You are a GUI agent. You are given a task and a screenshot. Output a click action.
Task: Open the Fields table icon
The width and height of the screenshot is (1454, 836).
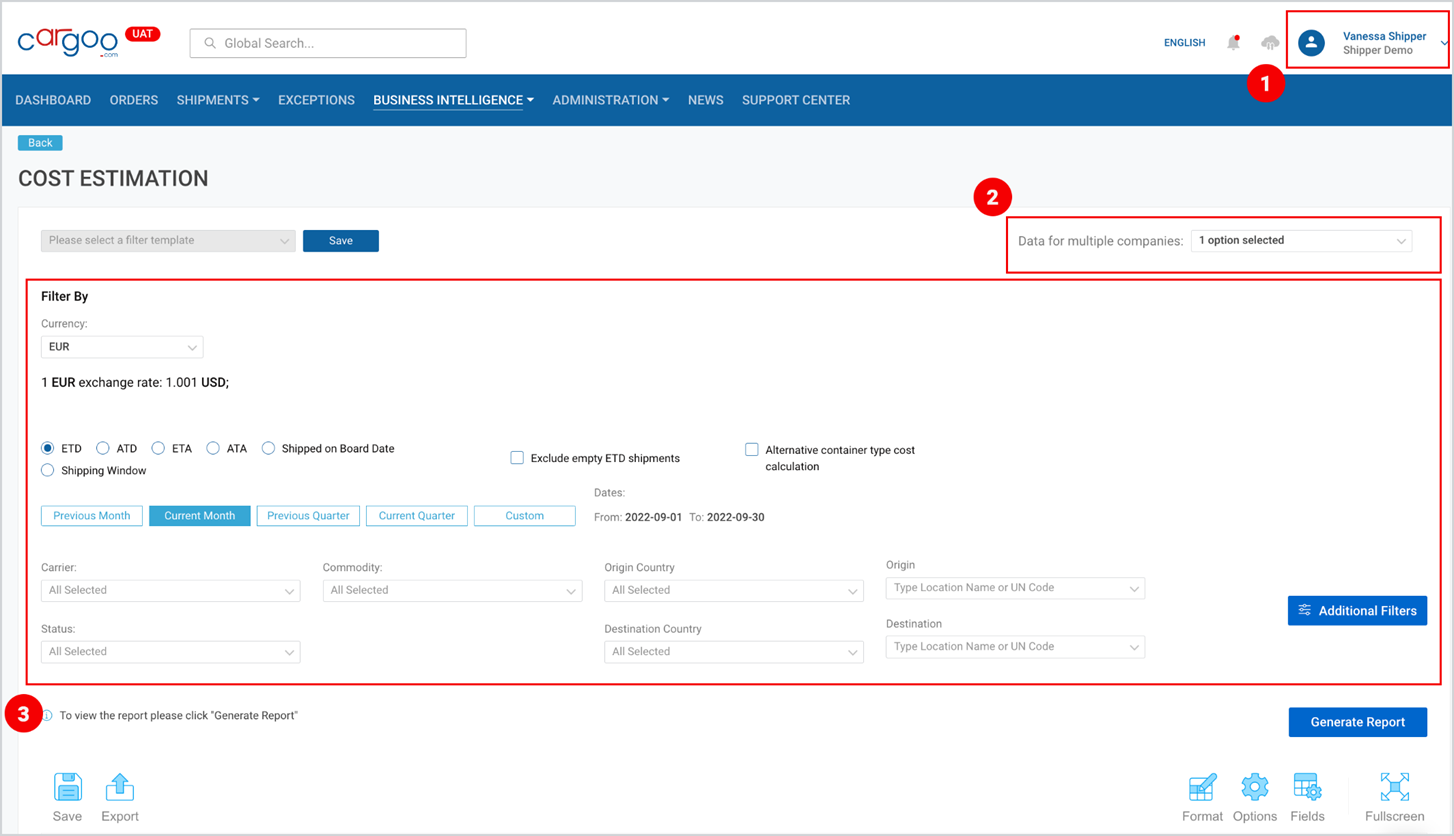pos(1307,787)
